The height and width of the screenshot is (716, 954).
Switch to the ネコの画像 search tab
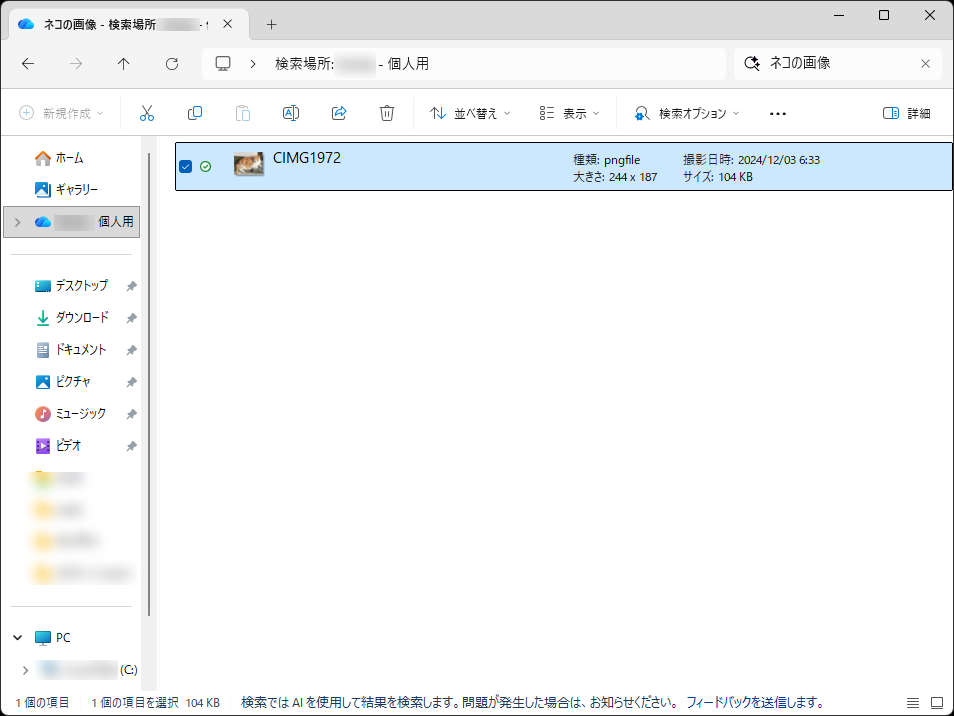pos(120,22)
